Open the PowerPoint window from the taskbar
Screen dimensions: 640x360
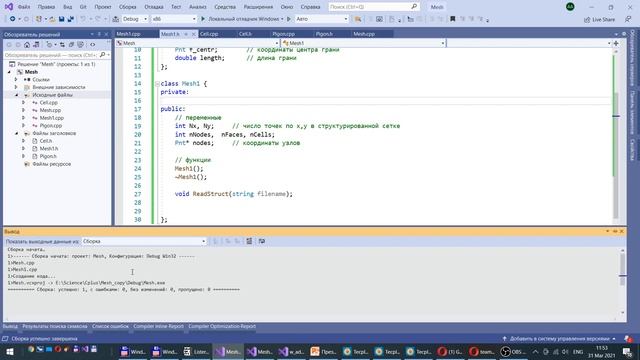point(323,351)
